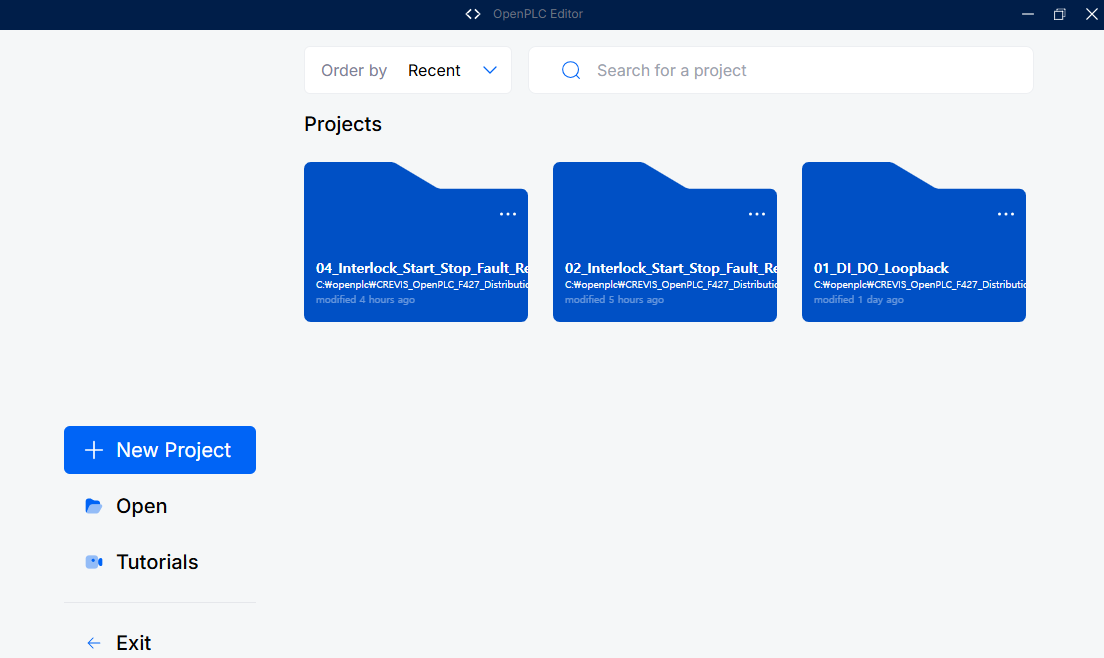Image resolution: width=1104 pixels, height=658 pixels.
Task: Click the path text under 02_Interlock project
Action: 670,284
